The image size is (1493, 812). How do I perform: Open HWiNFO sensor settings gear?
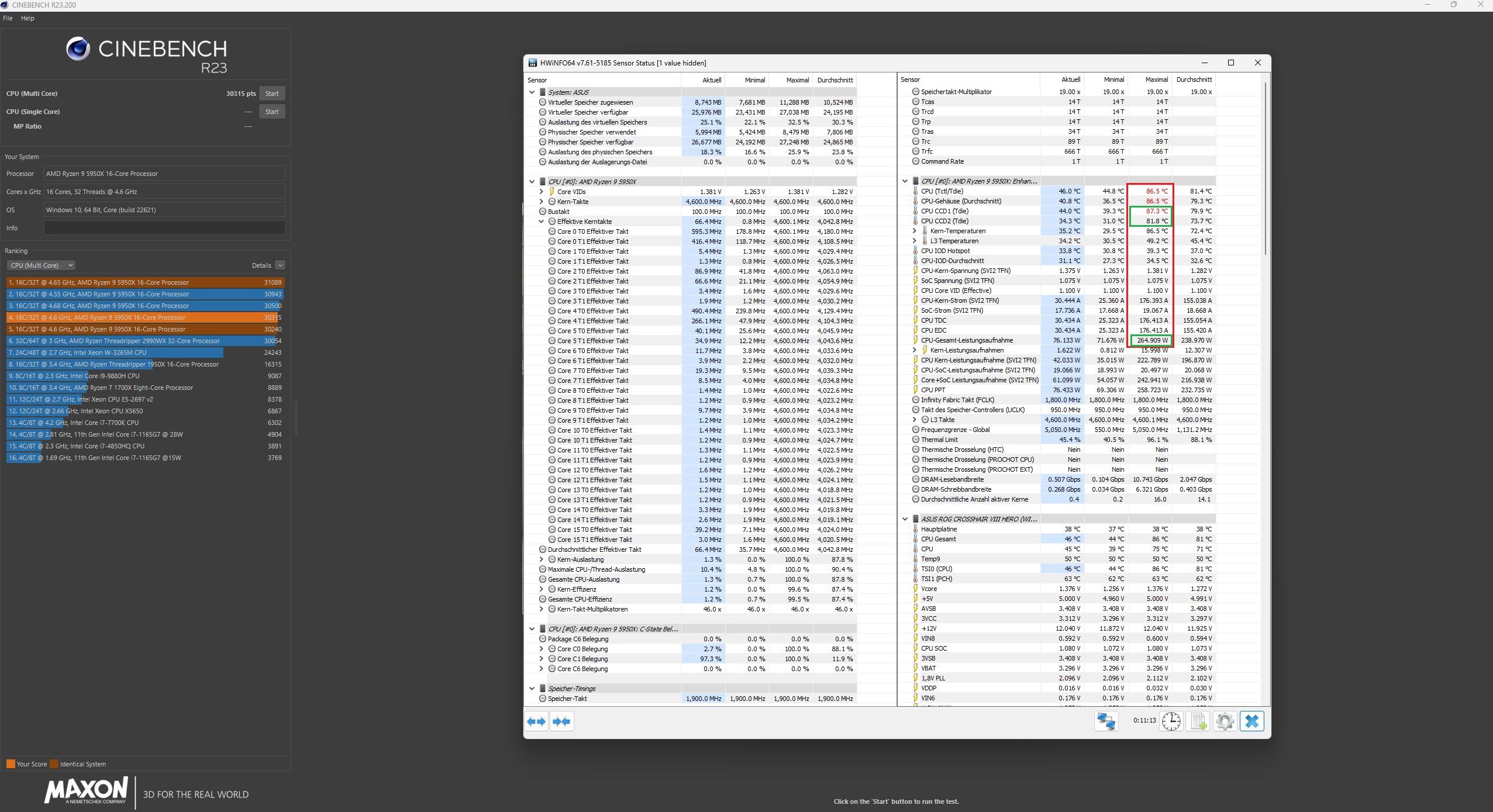[1225, 721]
